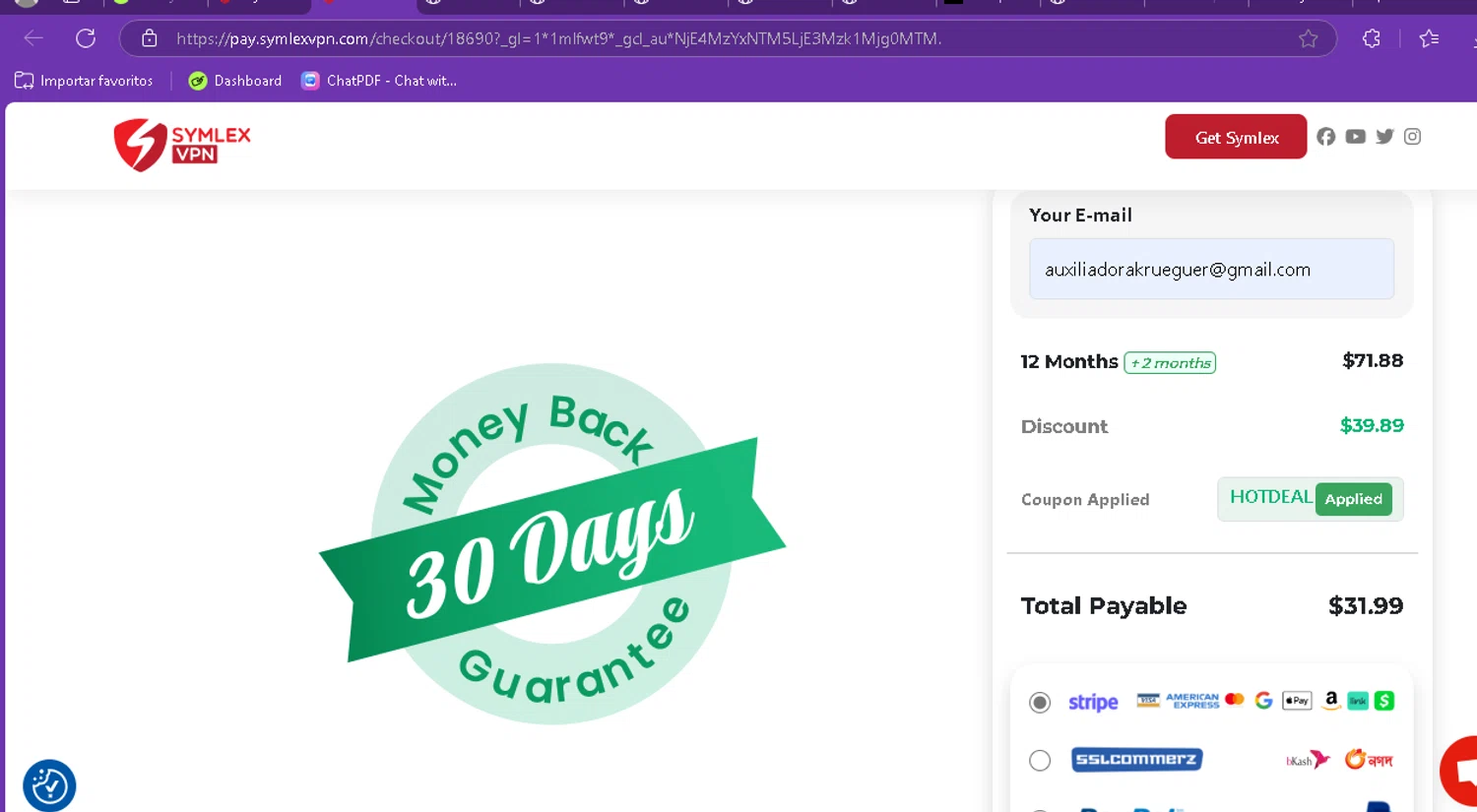Click the Total Payable label
Screen dimensions: 1477x812
coord(1104,605)
